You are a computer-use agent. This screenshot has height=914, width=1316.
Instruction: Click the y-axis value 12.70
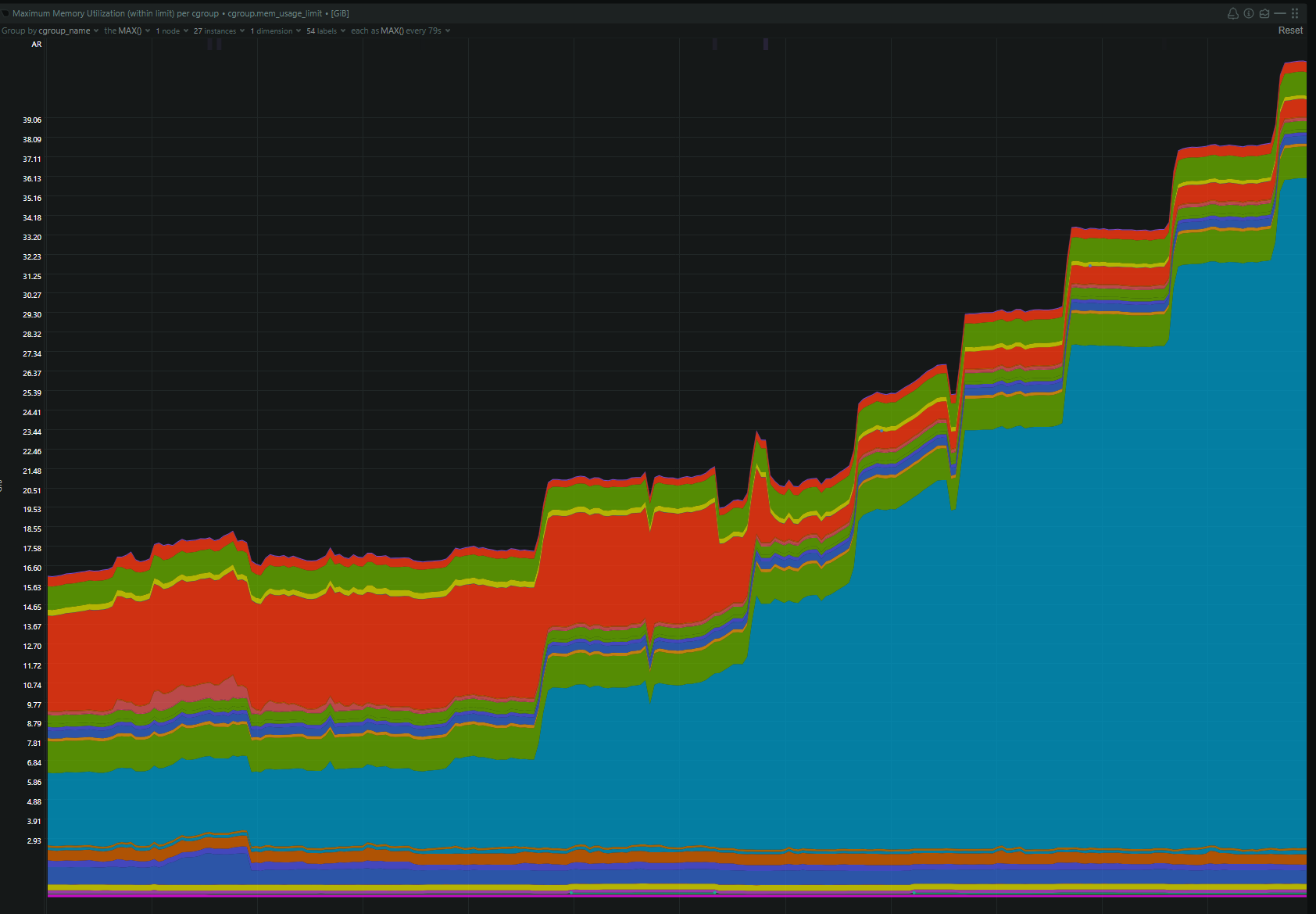[32, 647]
